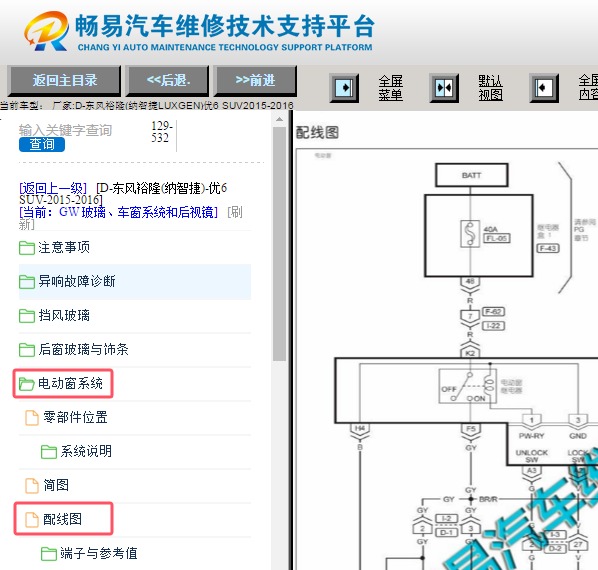Click the platform R logo
The image size is (598, 570).
47,31
